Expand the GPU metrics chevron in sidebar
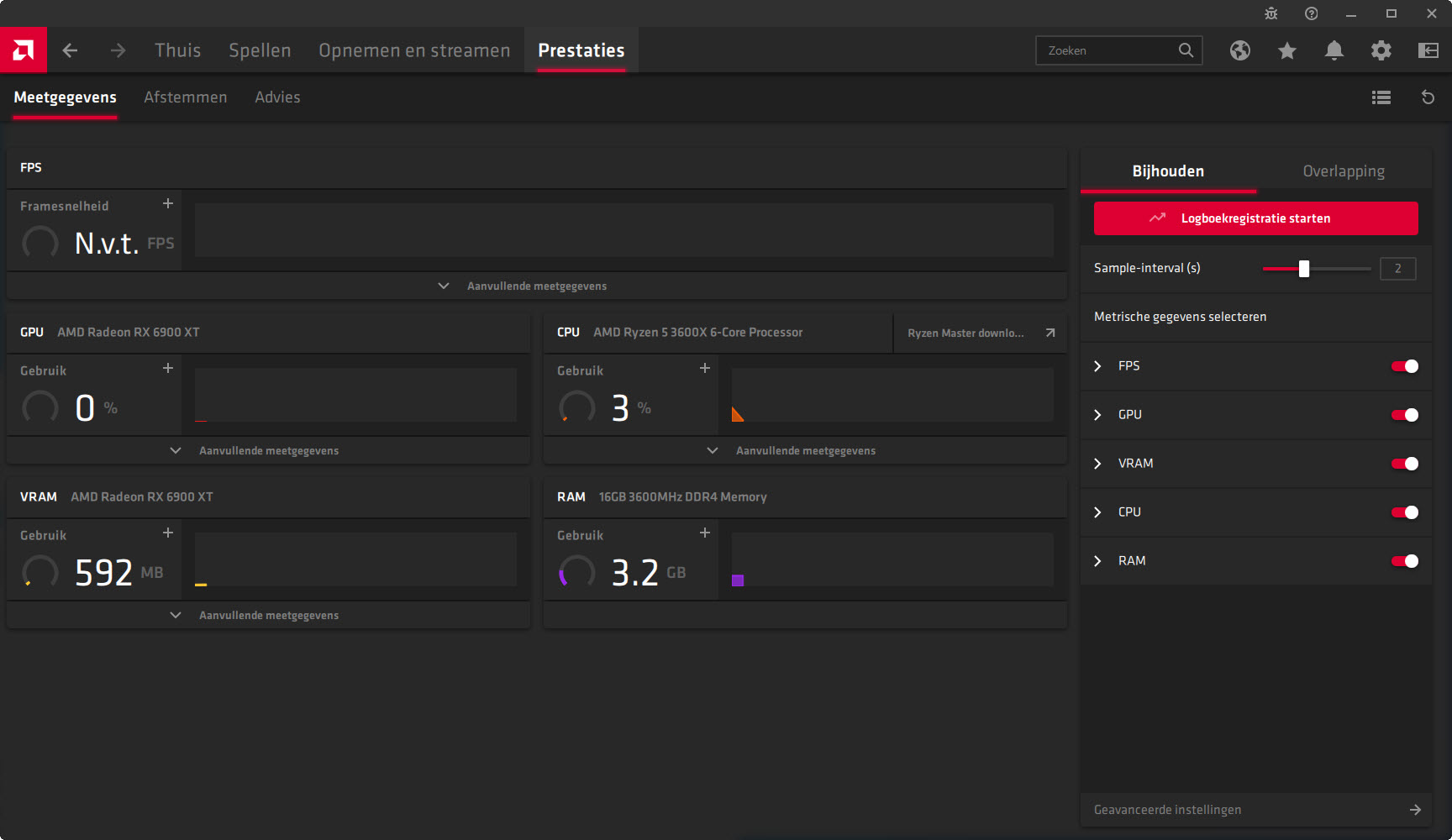This screenshot has width=1452, height=840. pos(1097,415)
